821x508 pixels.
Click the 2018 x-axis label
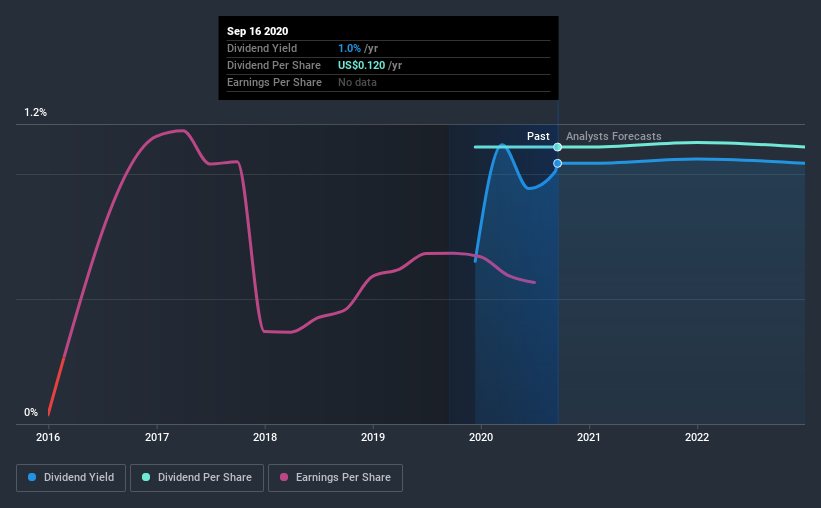265,437
